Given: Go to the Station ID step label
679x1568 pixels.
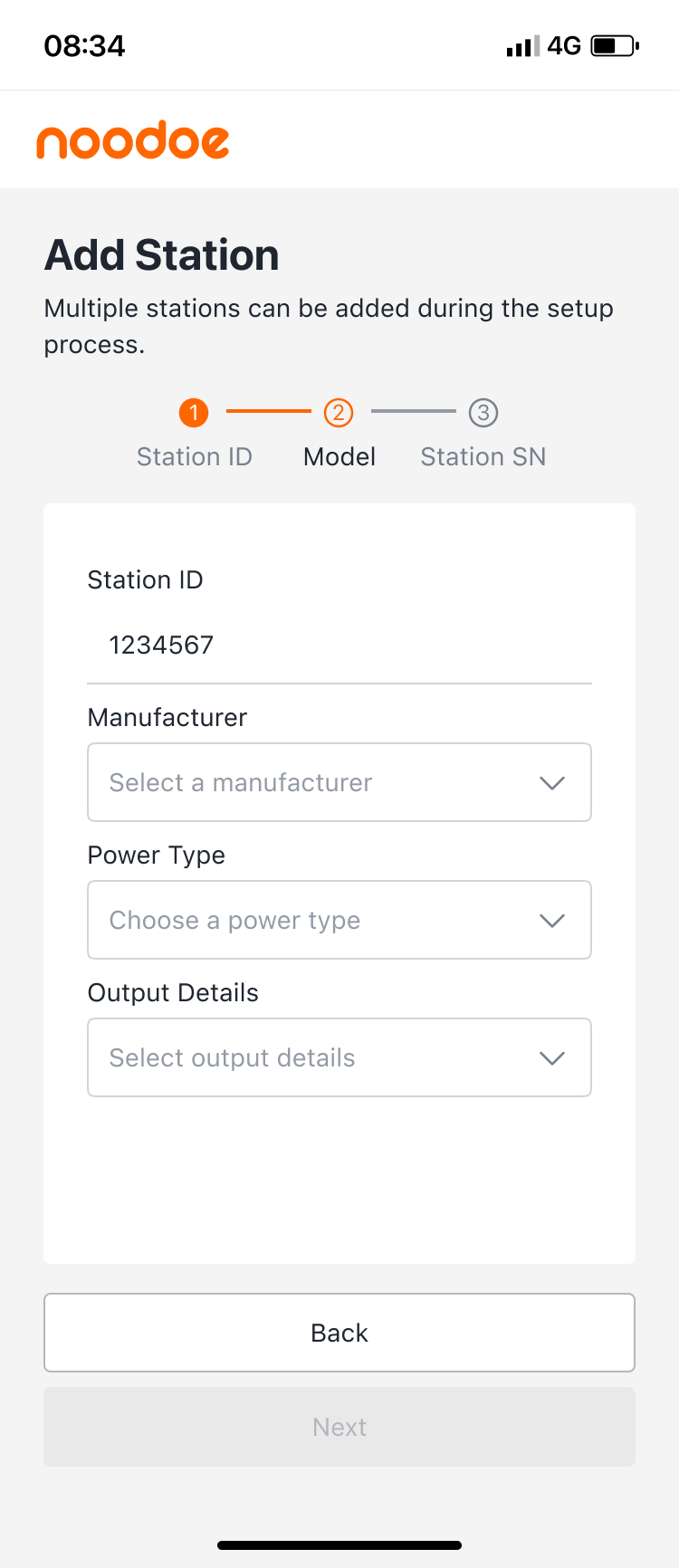Looking at the screenshot, I should (x=195, y=456).
